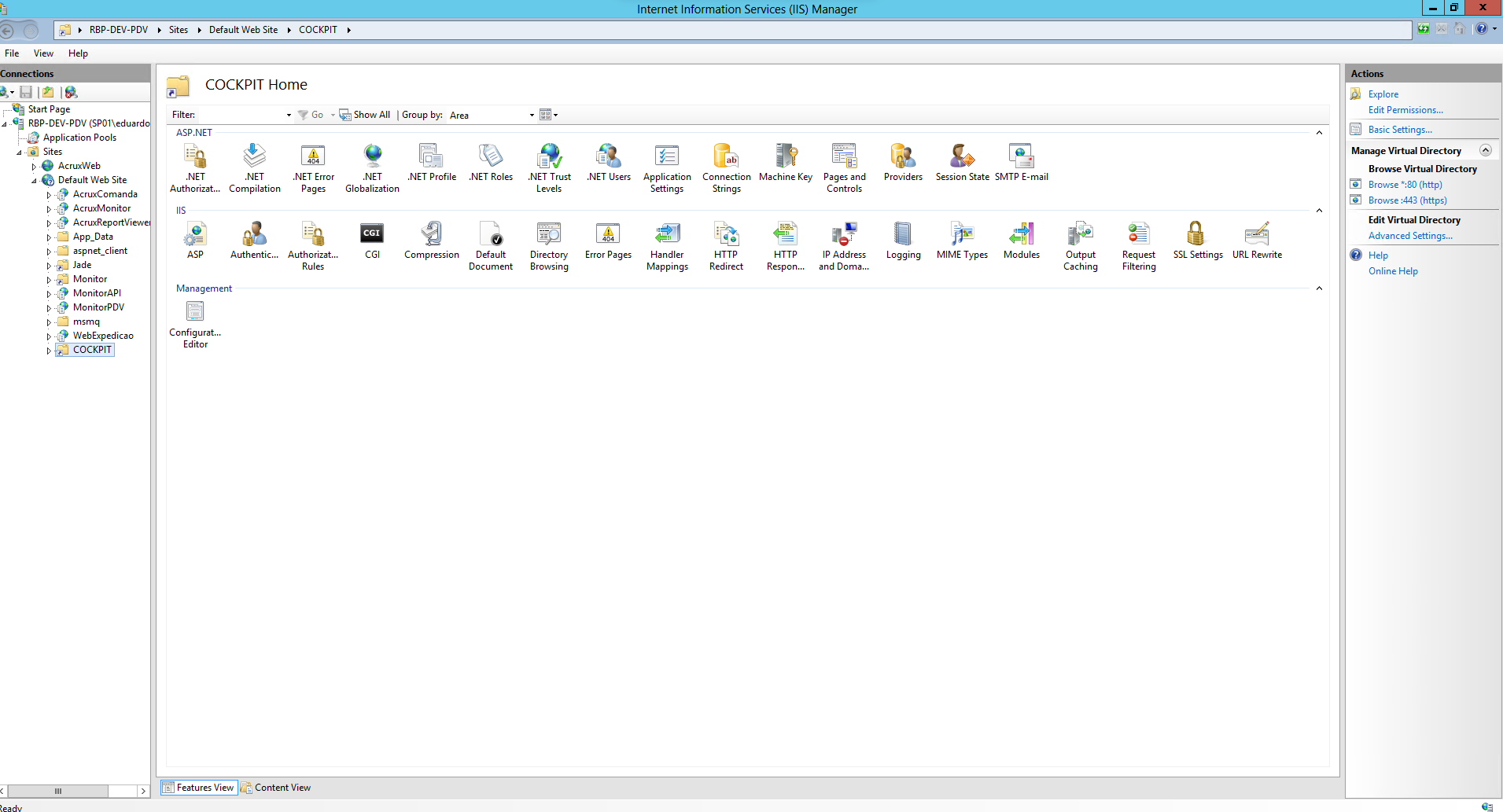
Task: Open SSL Settings feature
Action: pos(1198,241)
